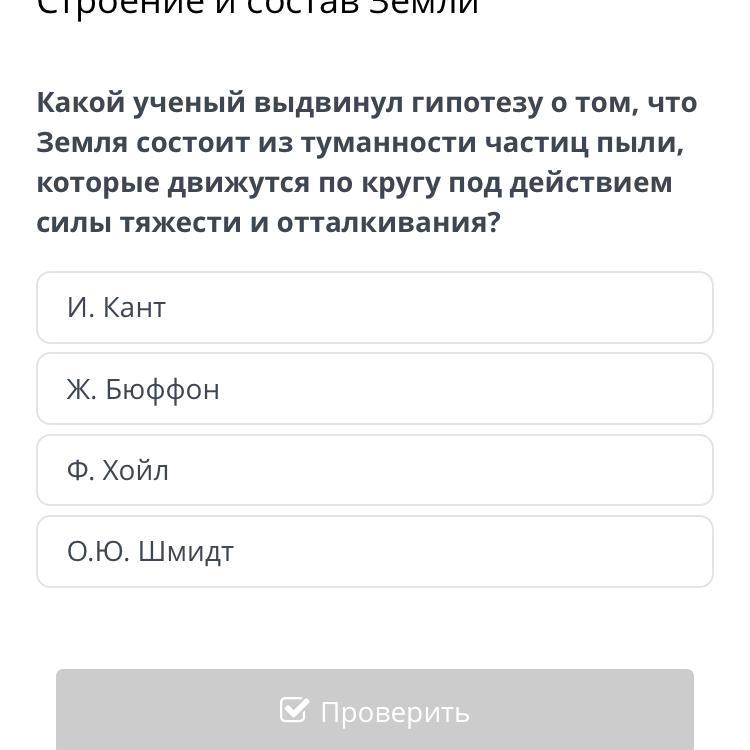
Task: Tap the Кант option box
Action: click(x=375, y=307)
